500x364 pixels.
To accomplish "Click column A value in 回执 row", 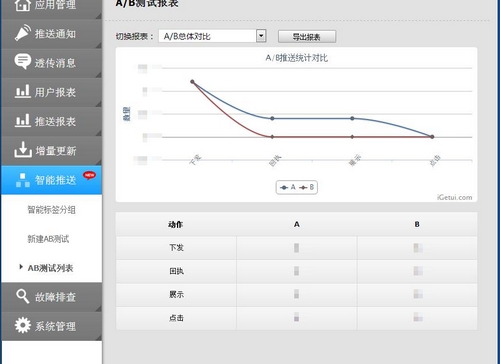I will tap(297, 271).
